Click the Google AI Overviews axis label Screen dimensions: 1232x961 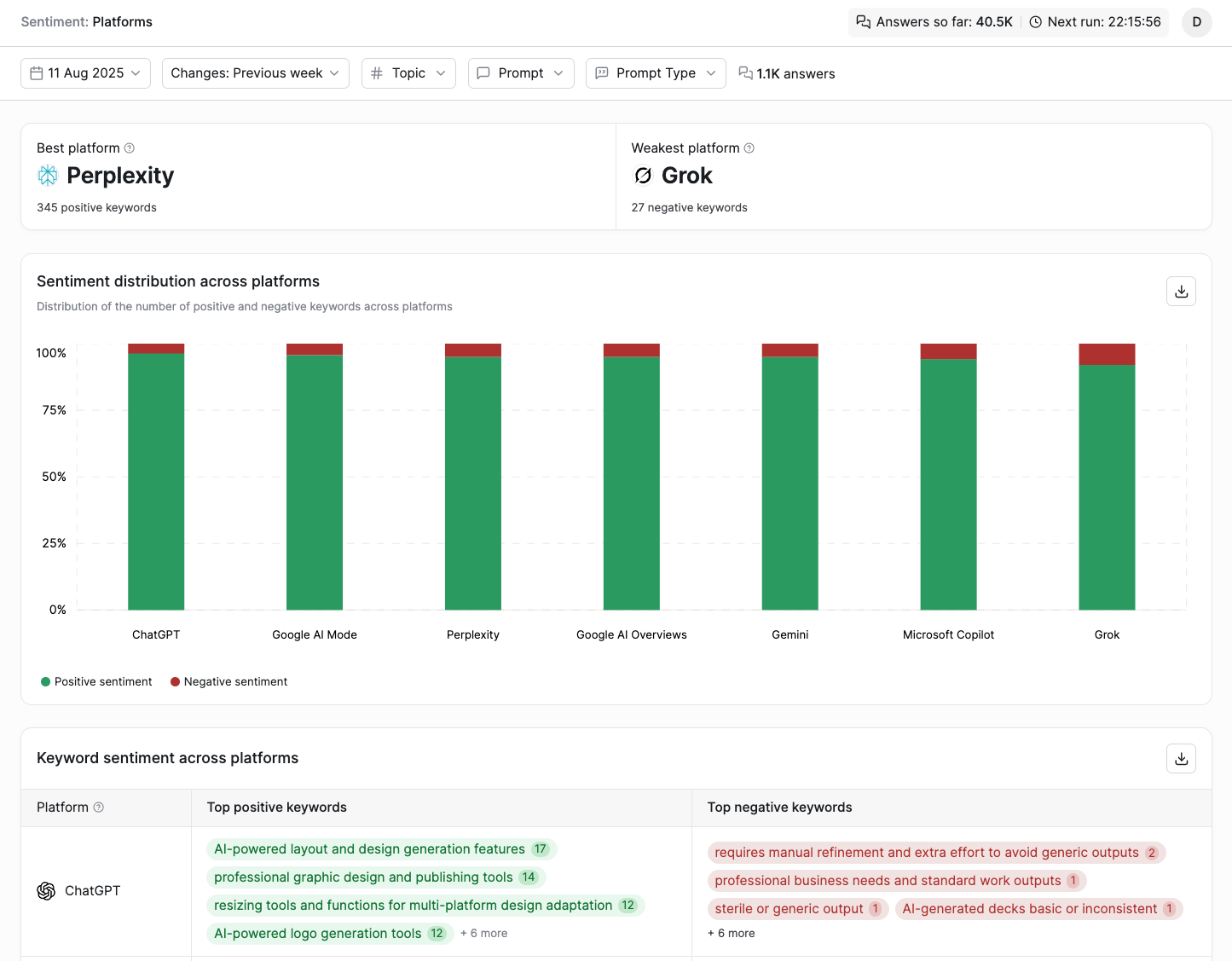coord(631,635)
